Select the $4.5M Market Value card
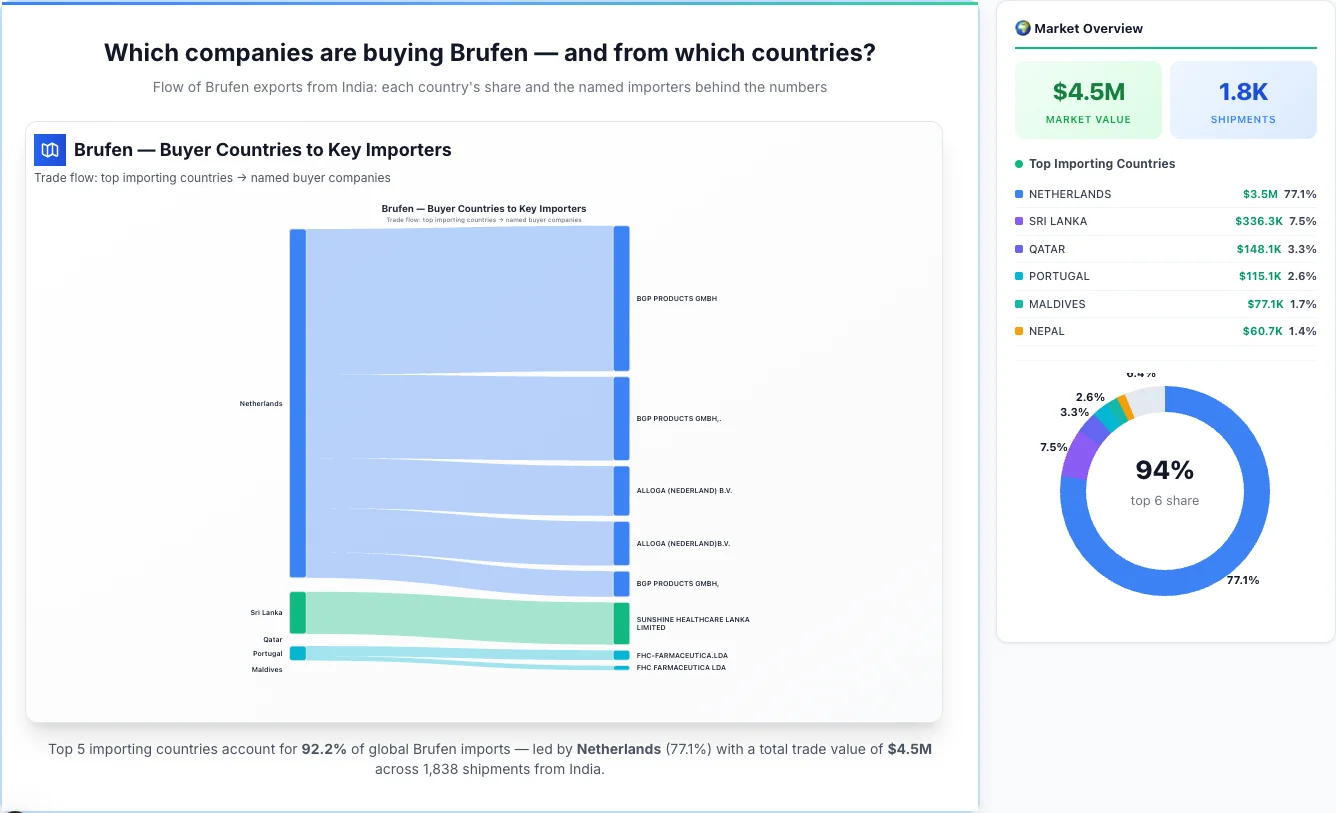This screenshot has height=813, width=1336. point(1088,99)
